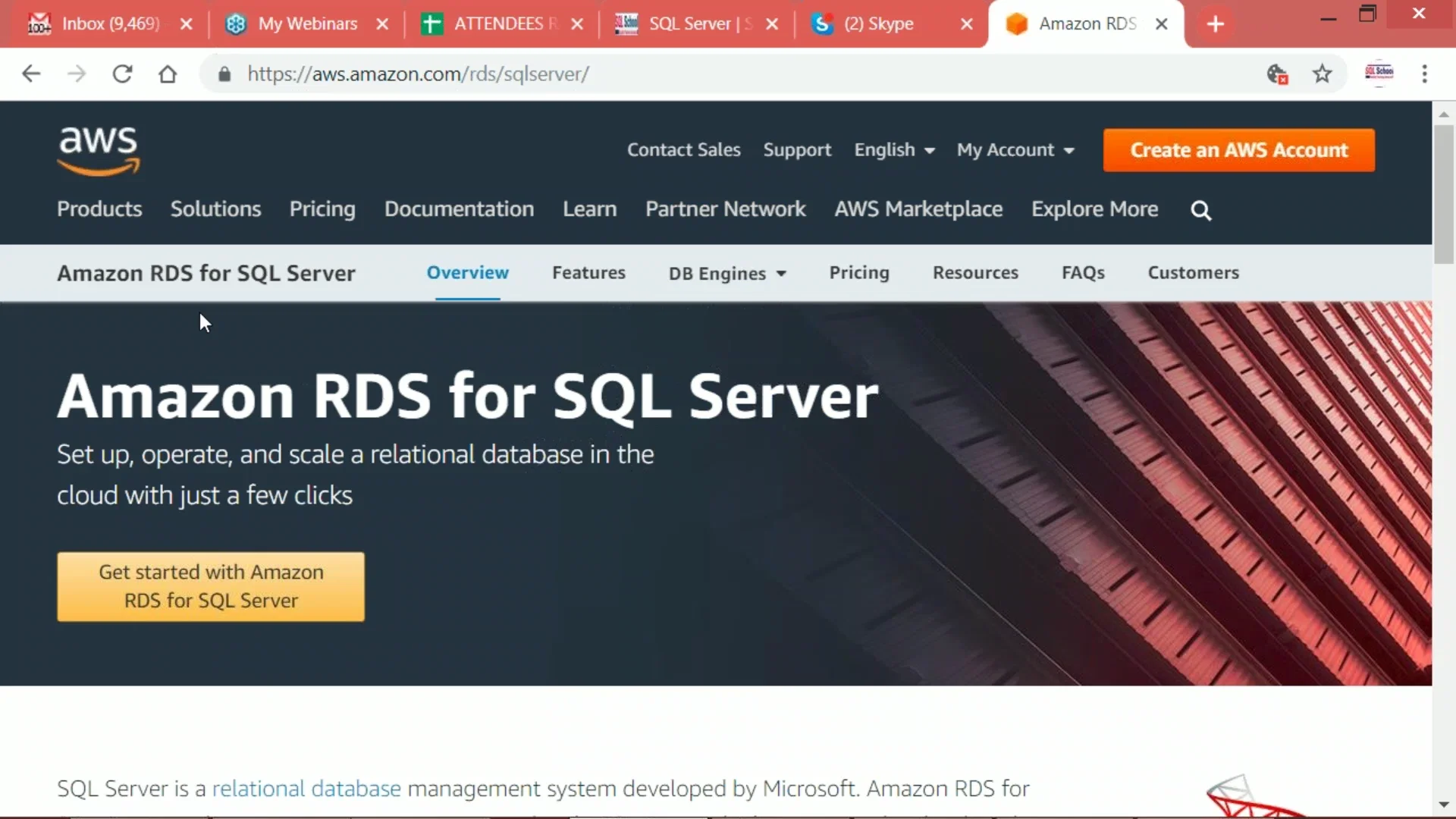Screen dimensions: 1456x819
Task: Select the Pricing sub-navigation tab
Action: tap(859, 273)
